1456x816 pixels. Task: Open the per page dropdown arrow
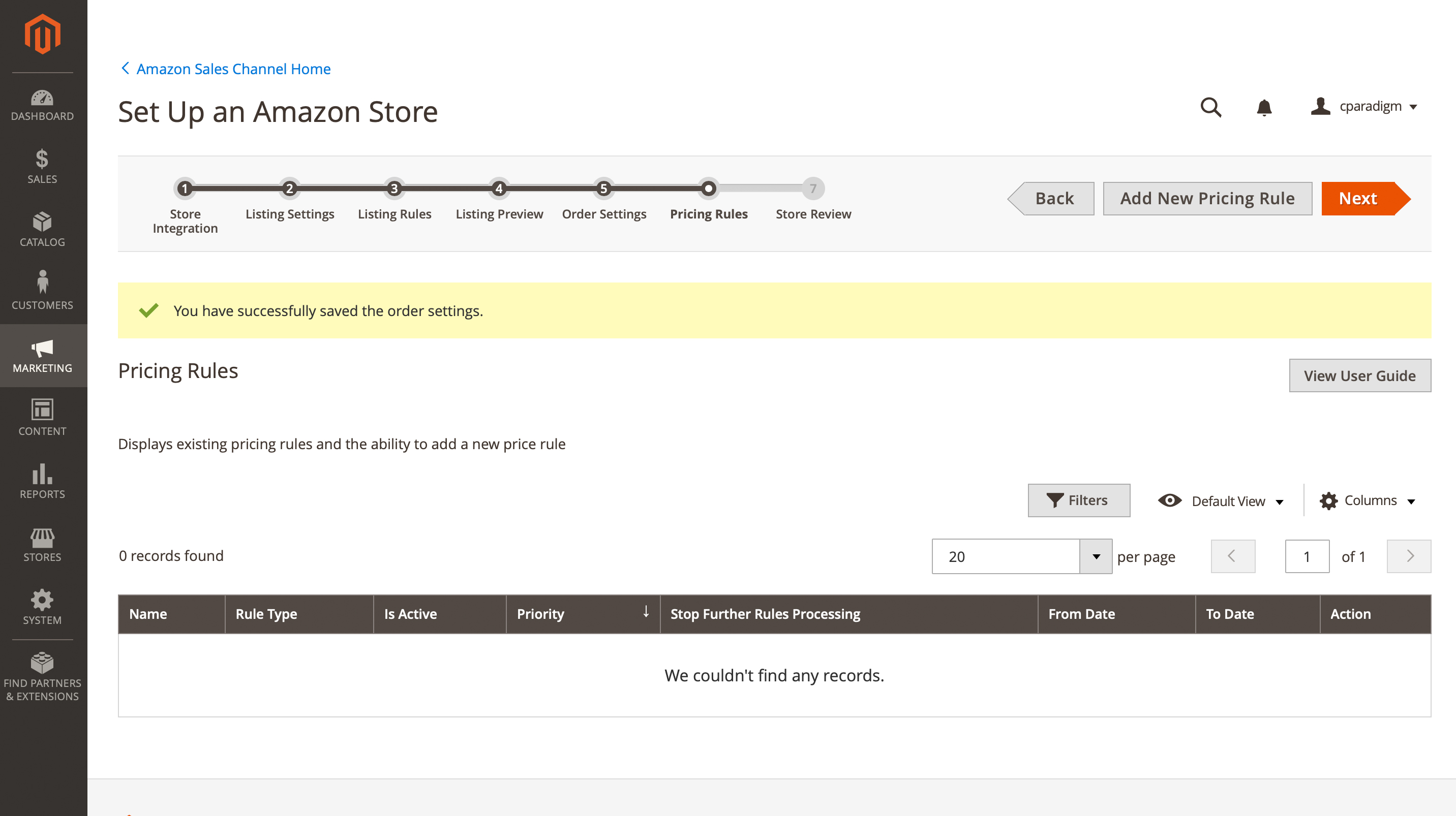[x=1096, y=556]
